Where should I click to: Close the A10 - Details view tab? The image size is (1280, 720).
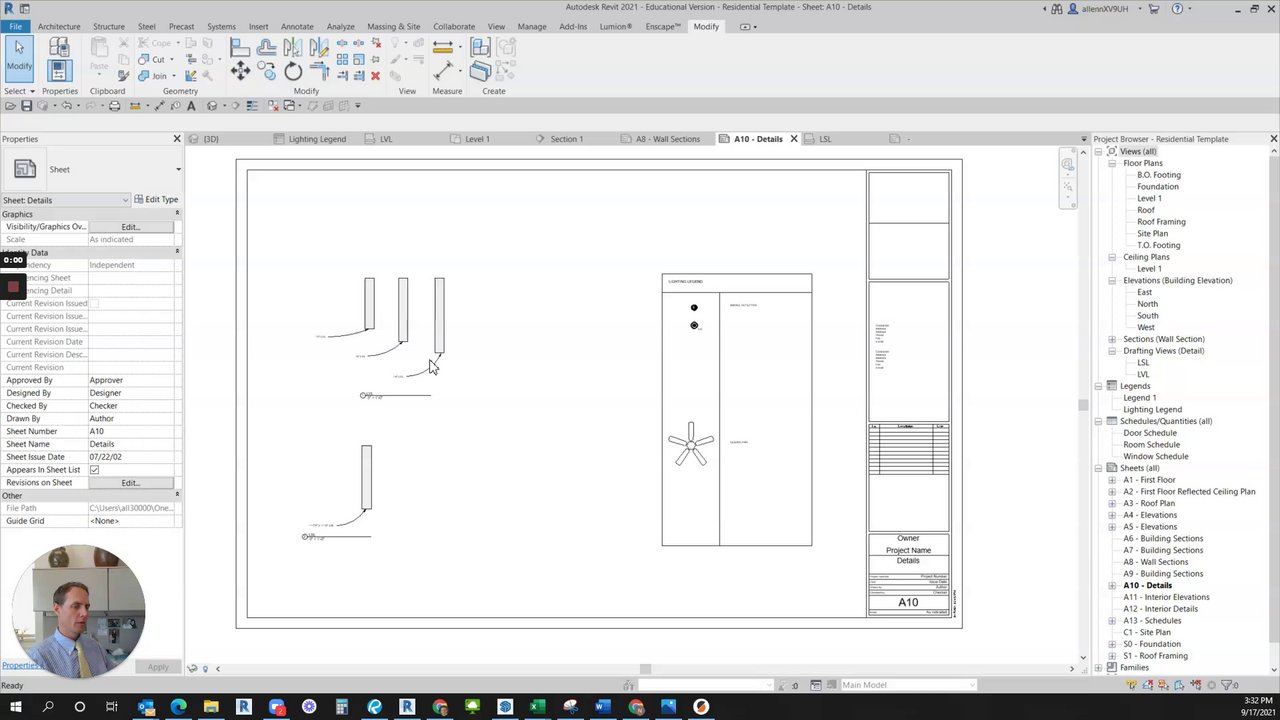794,139
